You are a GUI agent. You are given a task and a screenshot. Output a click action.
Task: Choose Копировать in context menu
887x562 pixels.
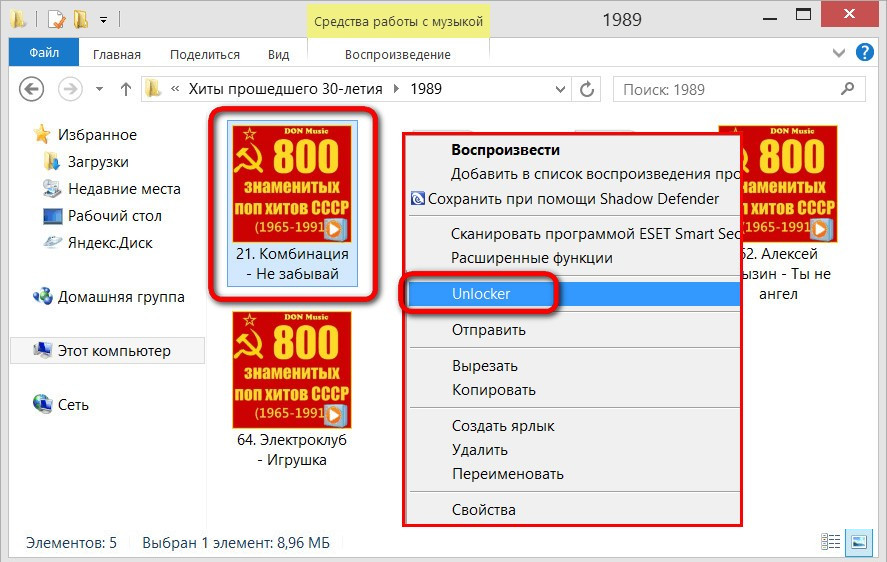[x=494, y=391]
